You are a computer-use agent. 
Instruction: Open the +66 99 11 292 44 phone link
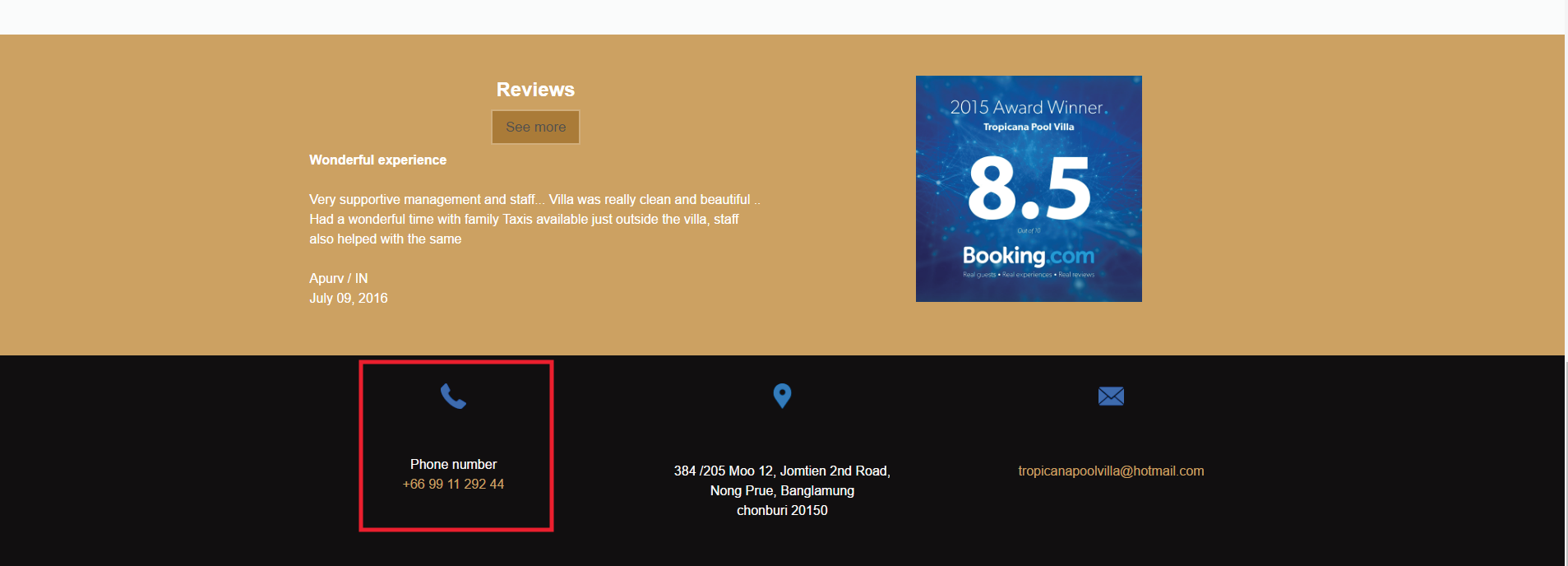[453, 485]
